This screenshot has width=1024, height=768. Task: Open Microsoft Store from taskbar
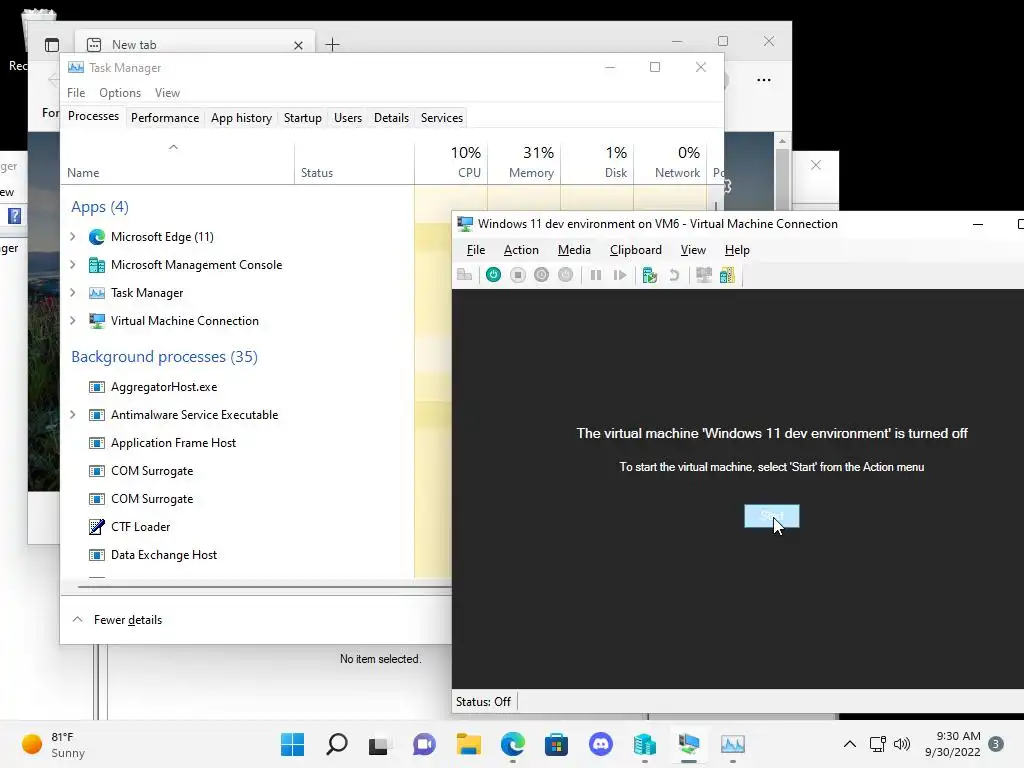(x=556, y=744)
